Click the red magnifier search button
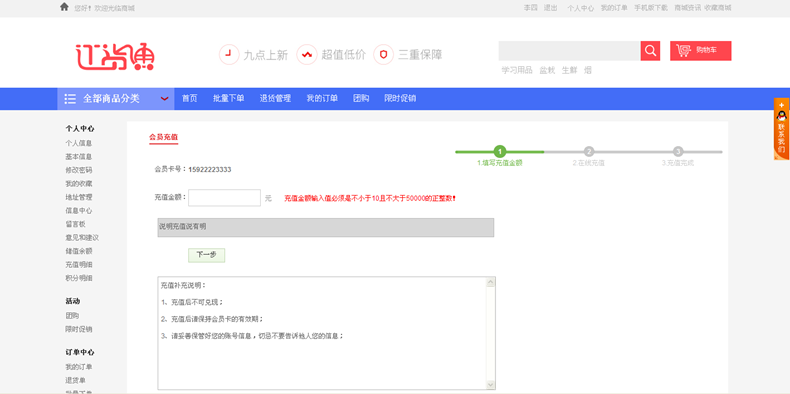790x394 pixels. [x=650, y=51]
